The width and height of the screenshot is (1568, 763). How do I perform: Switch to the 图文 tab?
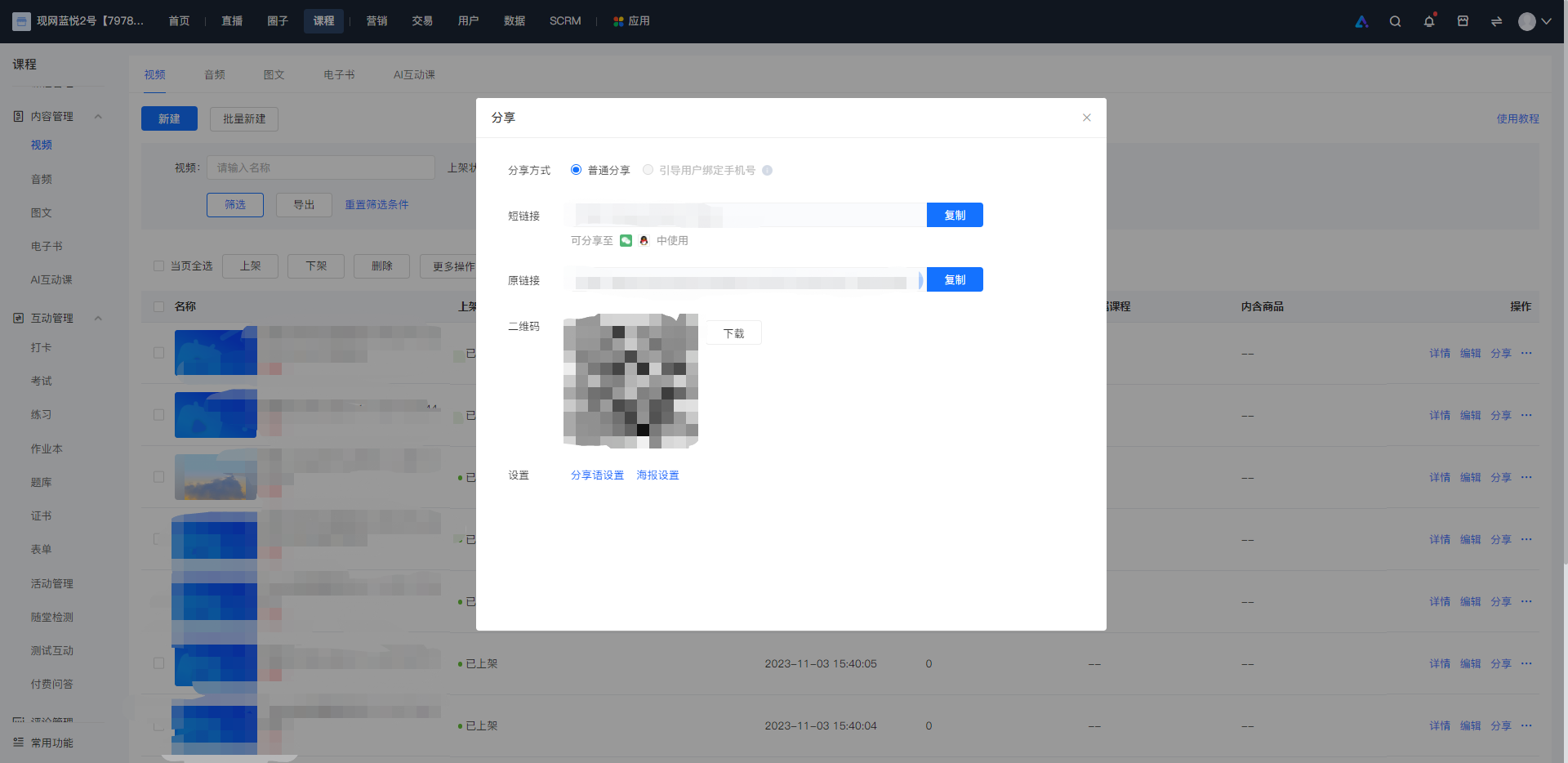pyautogui.click(x=274, y=74)
